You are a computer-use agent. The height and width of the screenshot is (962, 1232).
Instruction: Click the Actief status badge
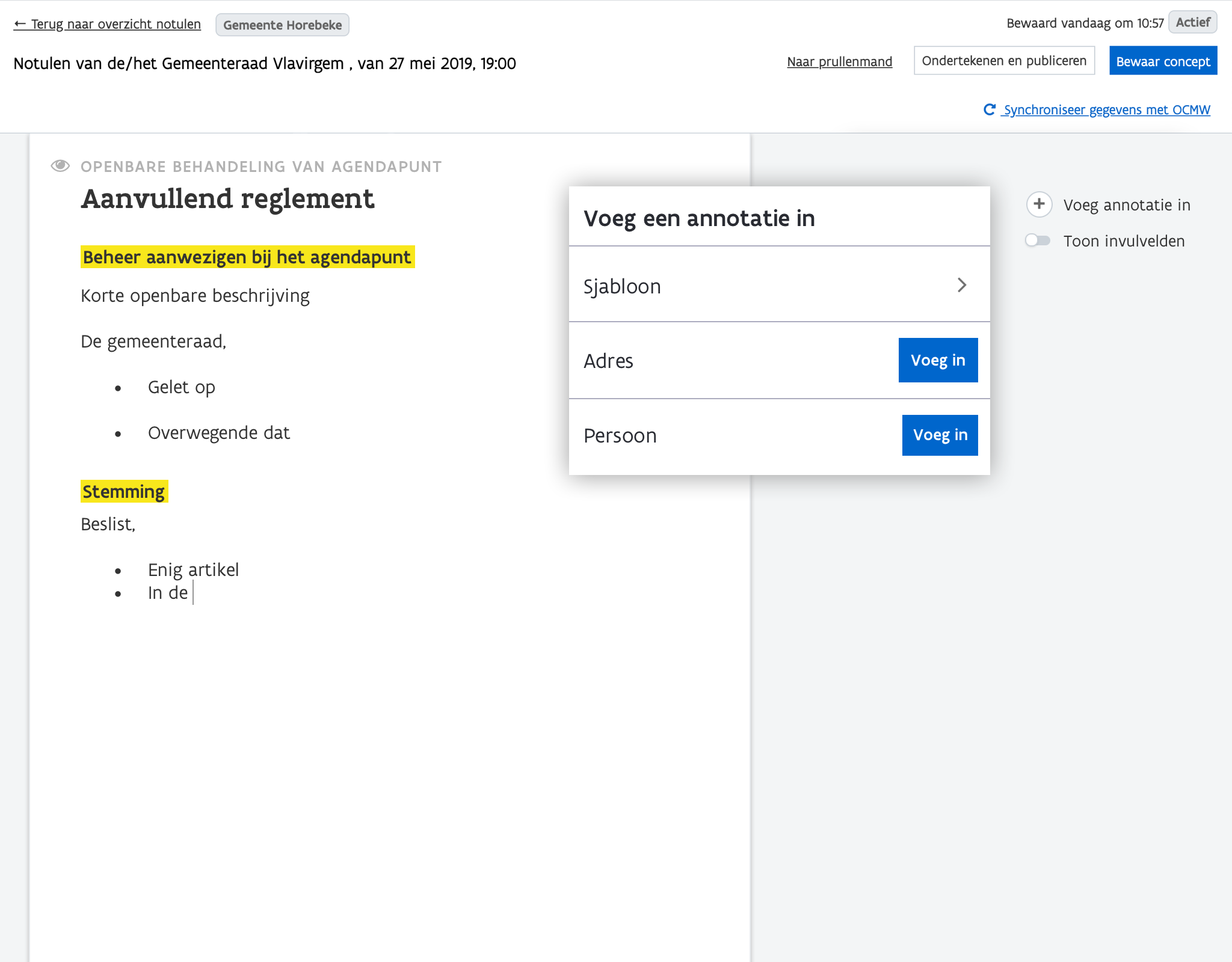pos(1192,22)
